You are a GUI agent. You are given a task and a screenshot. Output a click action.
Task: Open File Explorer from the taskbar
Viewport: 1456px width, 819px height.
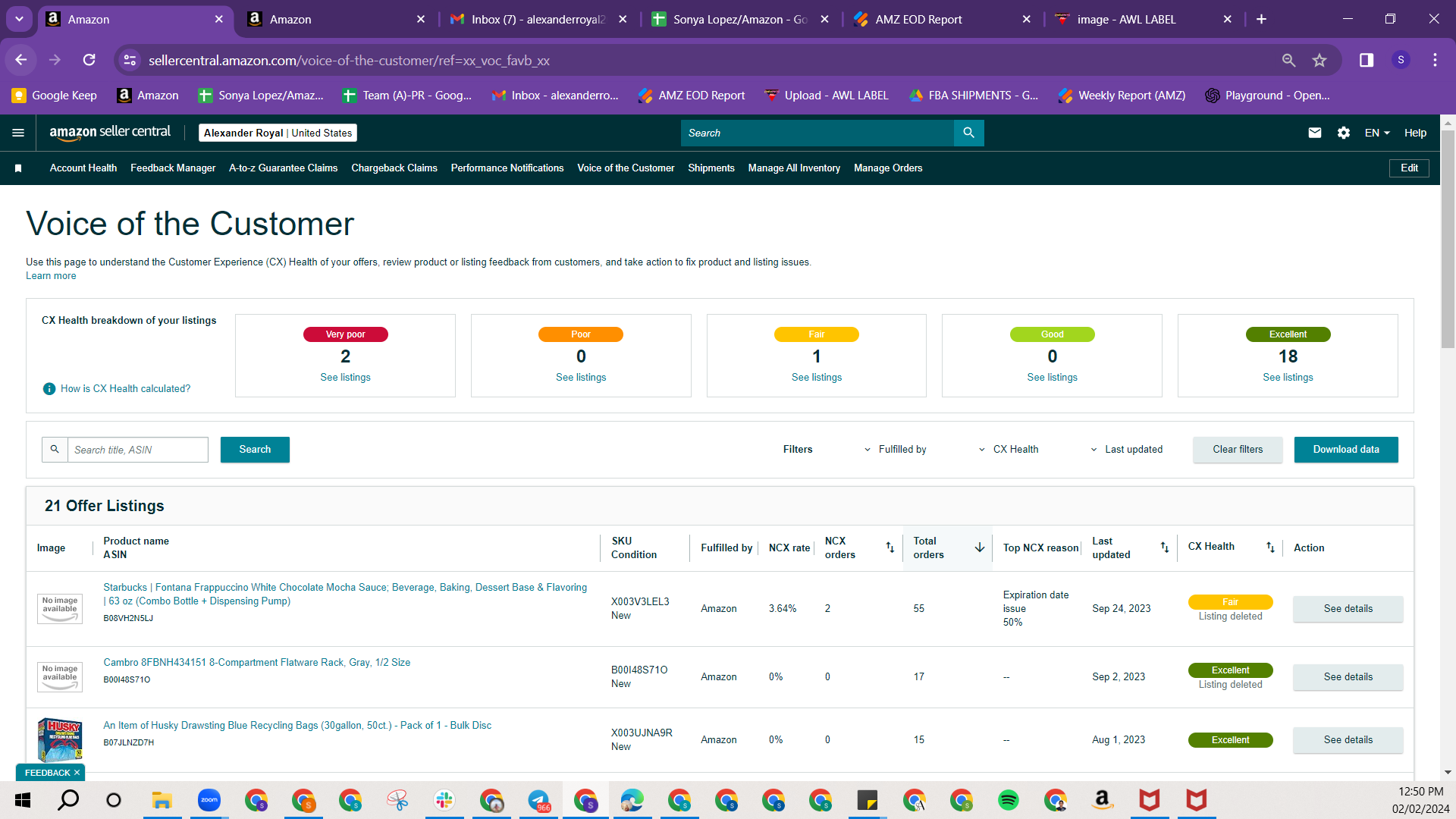(x=162, y=800)
